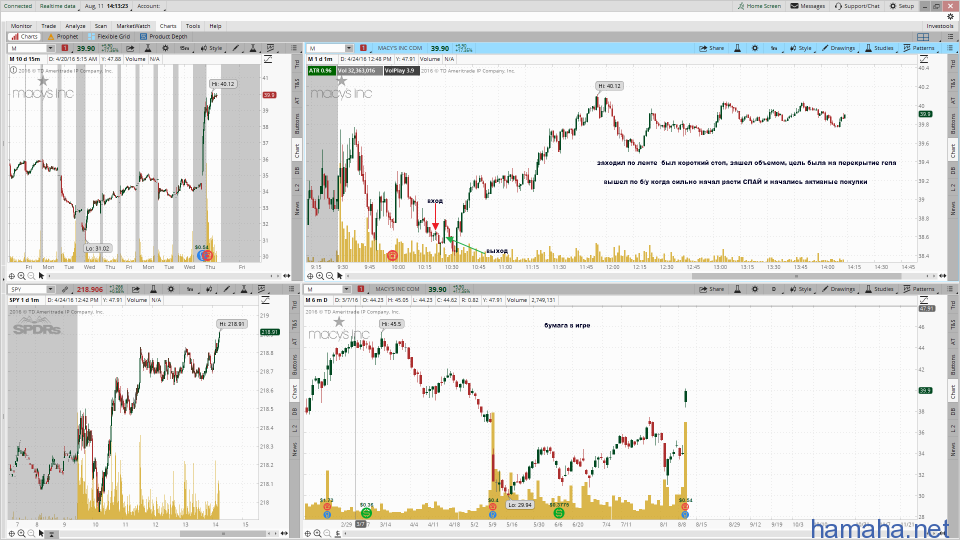960x540 pixels.
Task: Open the chart grid layout selector
Action: (923, 37)
